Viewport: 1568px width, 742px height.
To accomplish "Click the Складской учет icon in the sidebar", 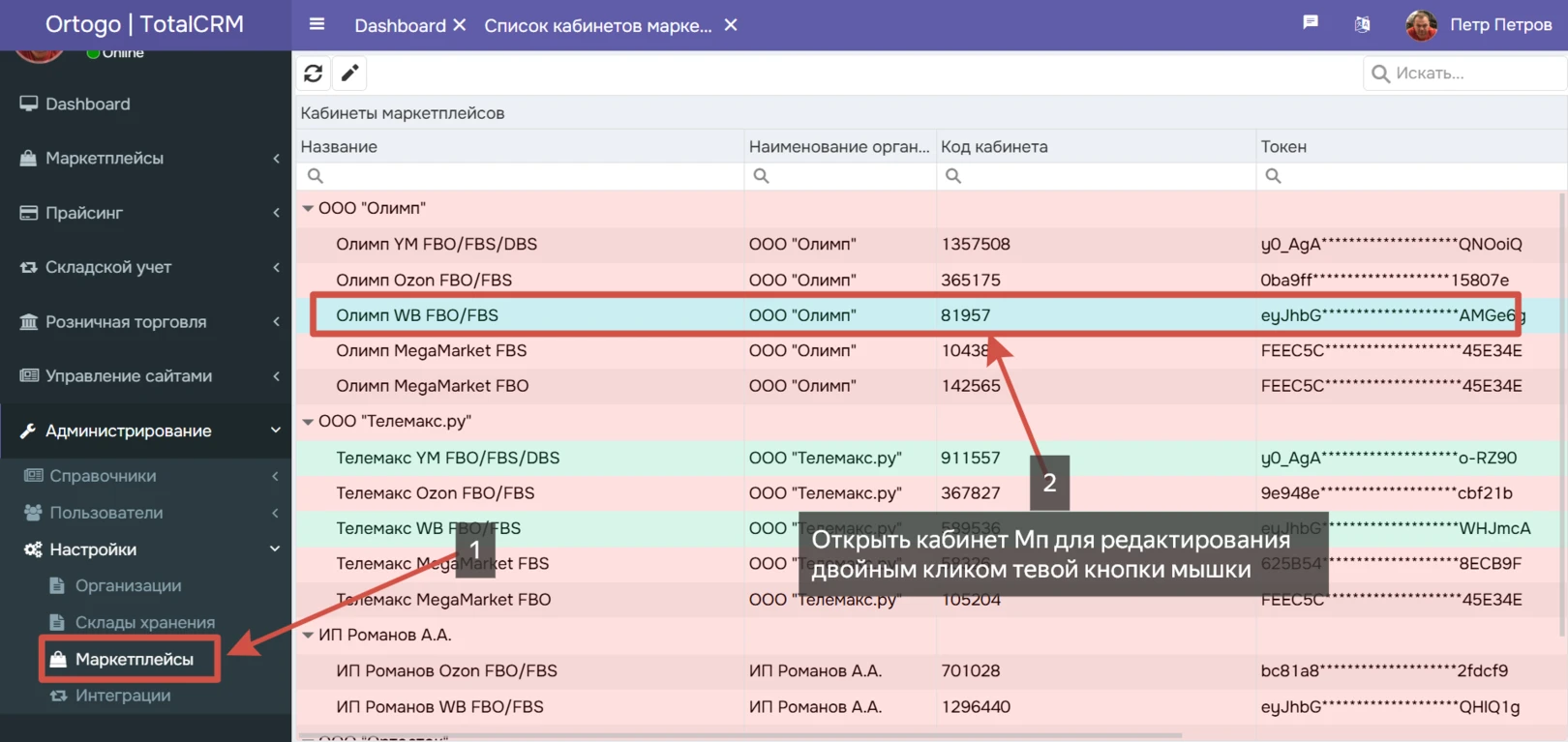I will [x=29, y=267].
